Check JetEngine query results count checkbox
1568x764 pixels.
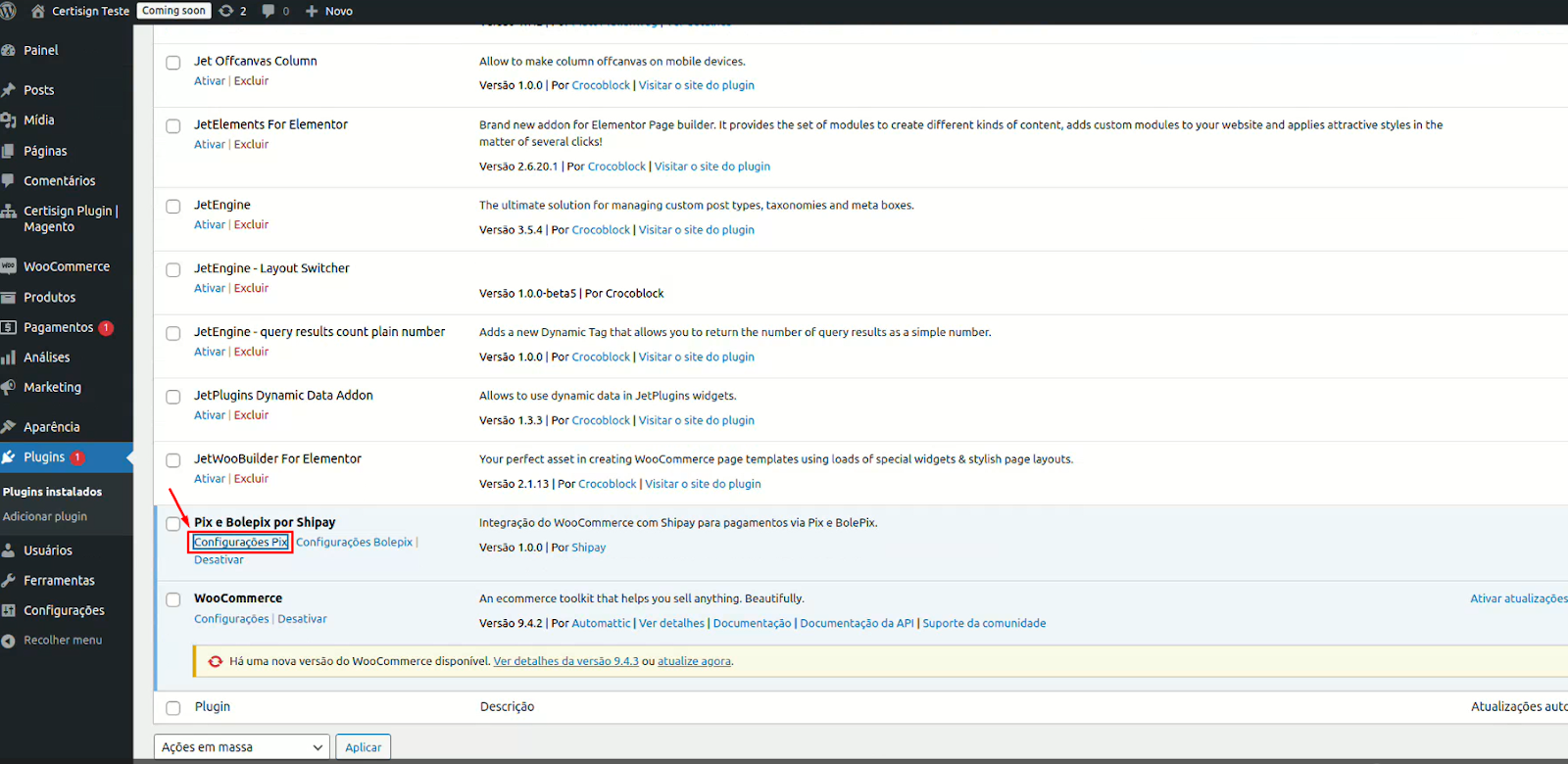click(173, 334)
